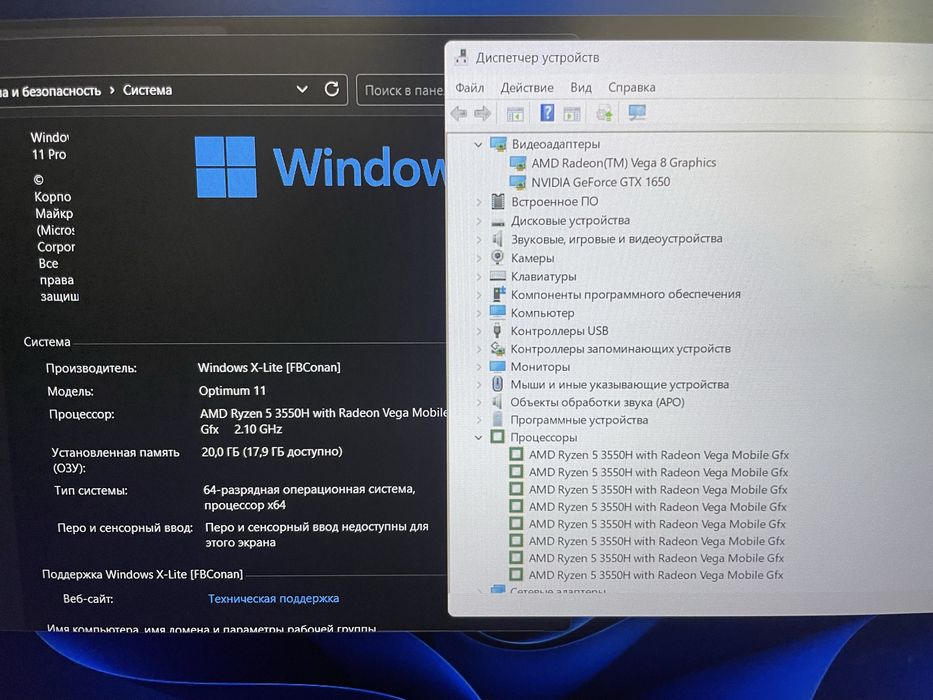Click the Объекты обработки звука (APO) icon
Image resolution: width=933 pixels, height=700 pixels.
click(x=497, y=402)
